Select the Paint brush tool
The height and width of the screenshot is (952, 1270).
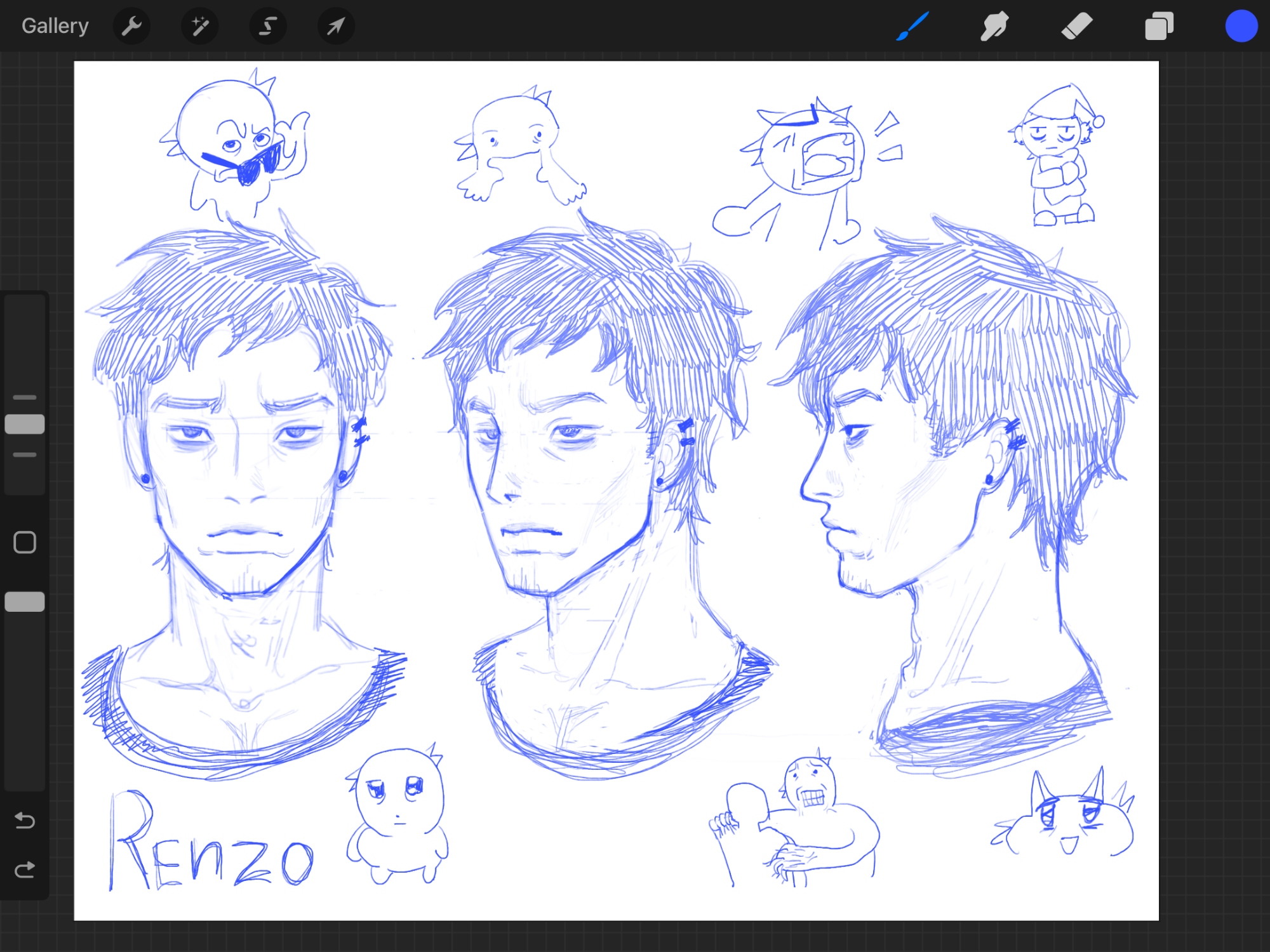912,26
